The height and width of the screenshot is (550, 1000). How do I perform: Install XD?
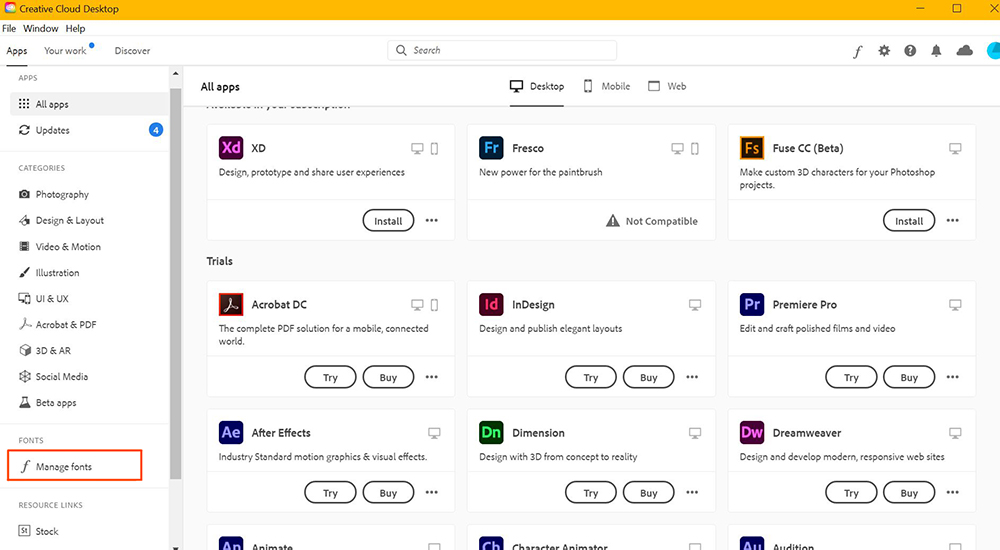[x=388, y=221]
